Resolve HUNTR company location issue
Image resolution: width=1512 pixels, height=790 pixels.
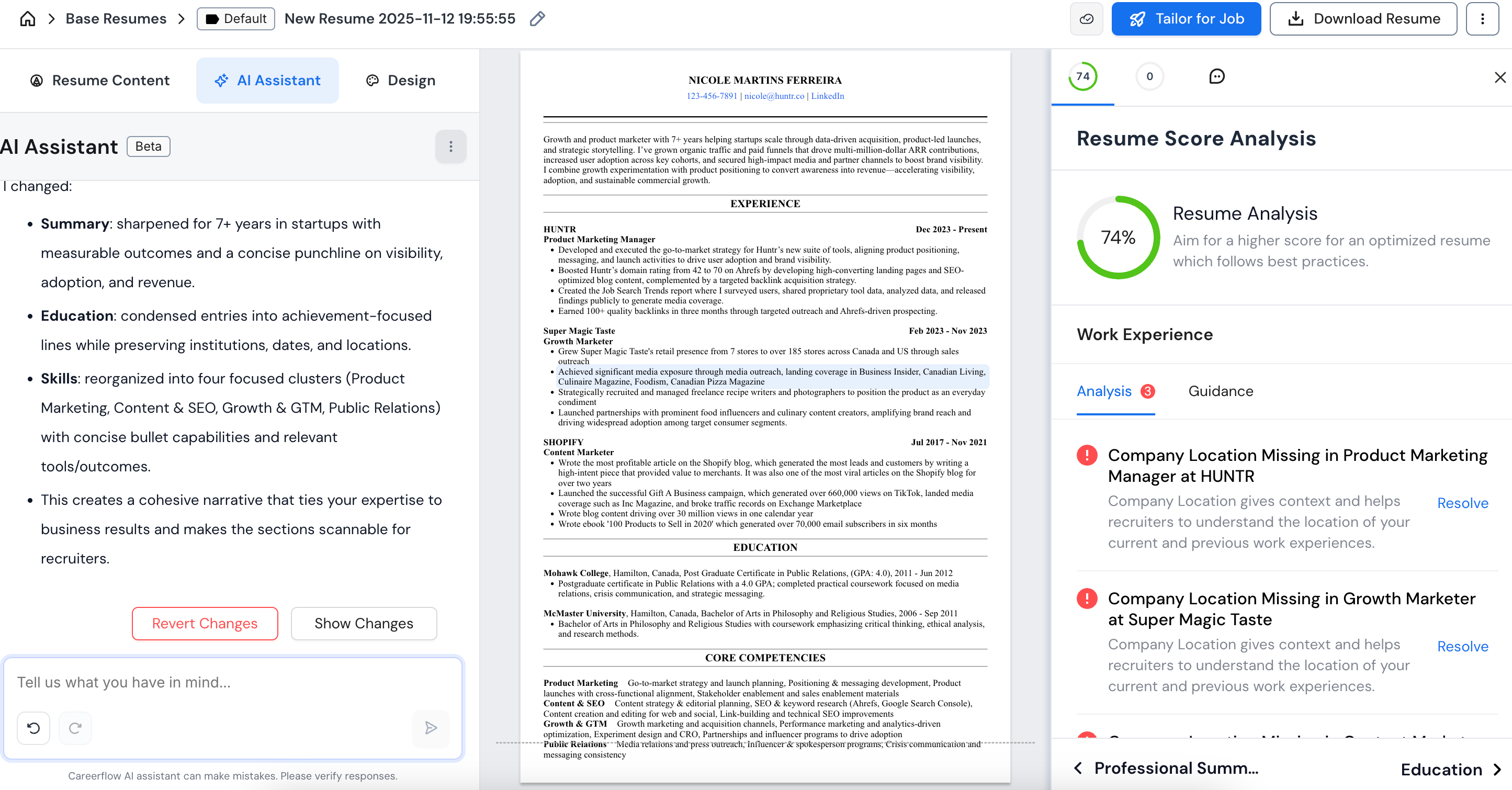coord(1462,503)
